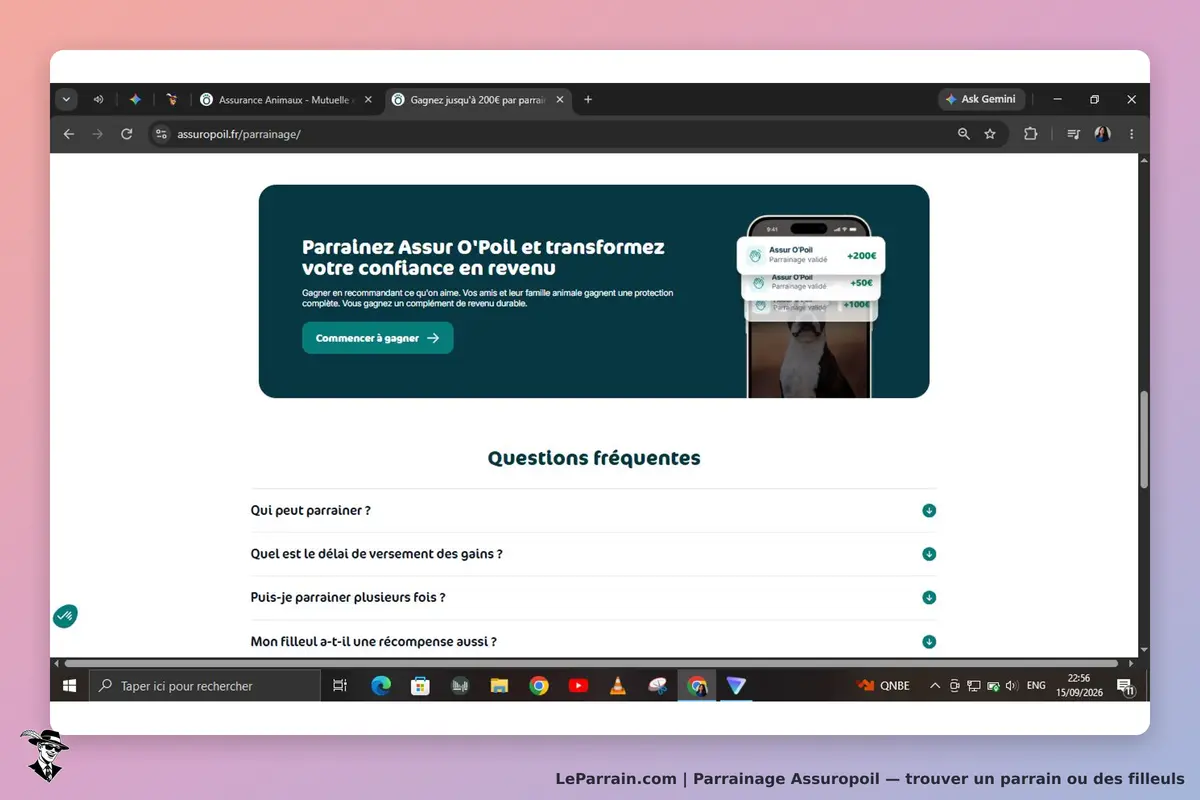1200x800 pixels.
Task: Switch to active Chrome profile window in taskbar
Action: [697, 686]
